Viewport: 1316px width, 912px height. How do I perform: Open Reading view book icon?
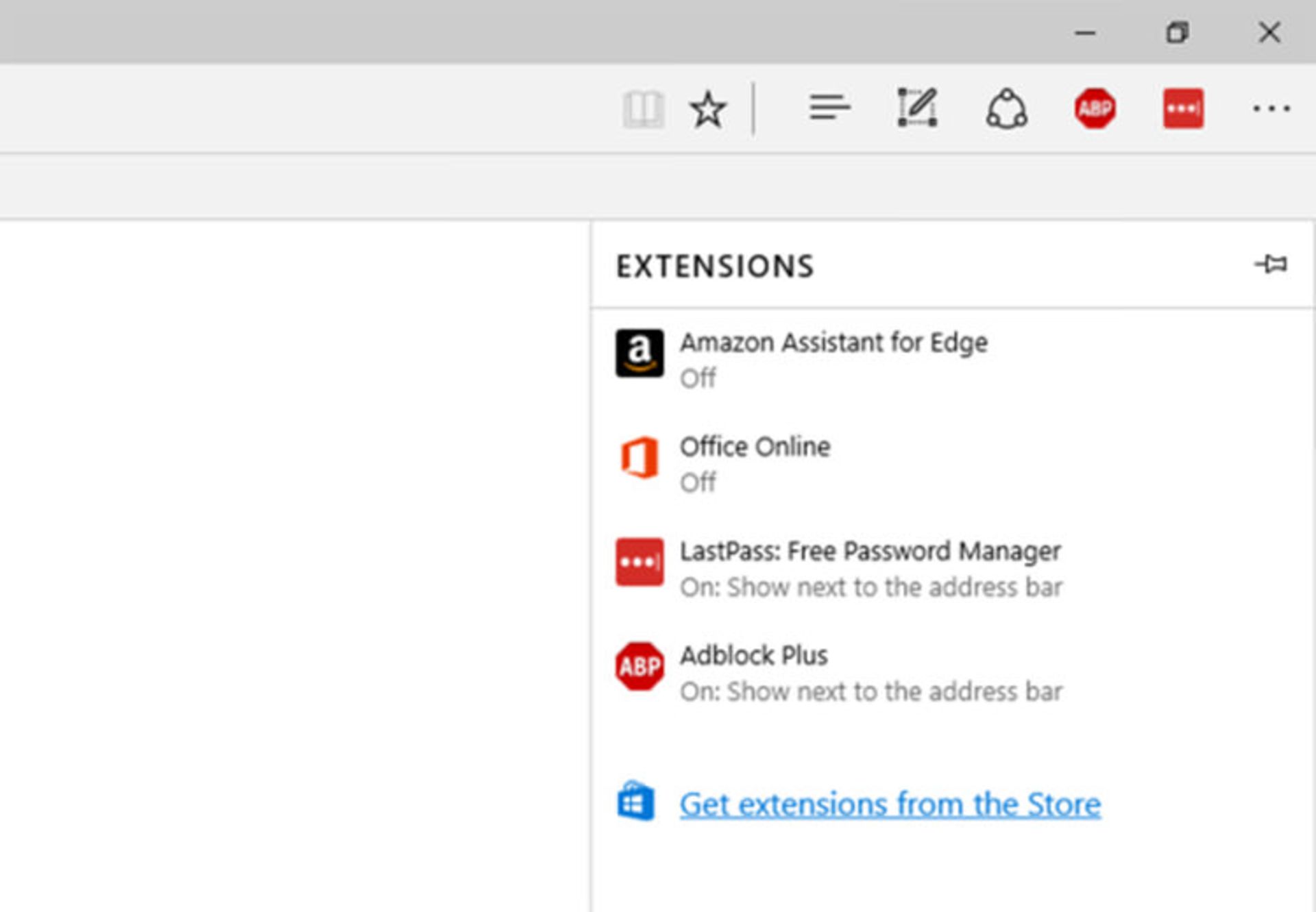[x=643, y=109]
